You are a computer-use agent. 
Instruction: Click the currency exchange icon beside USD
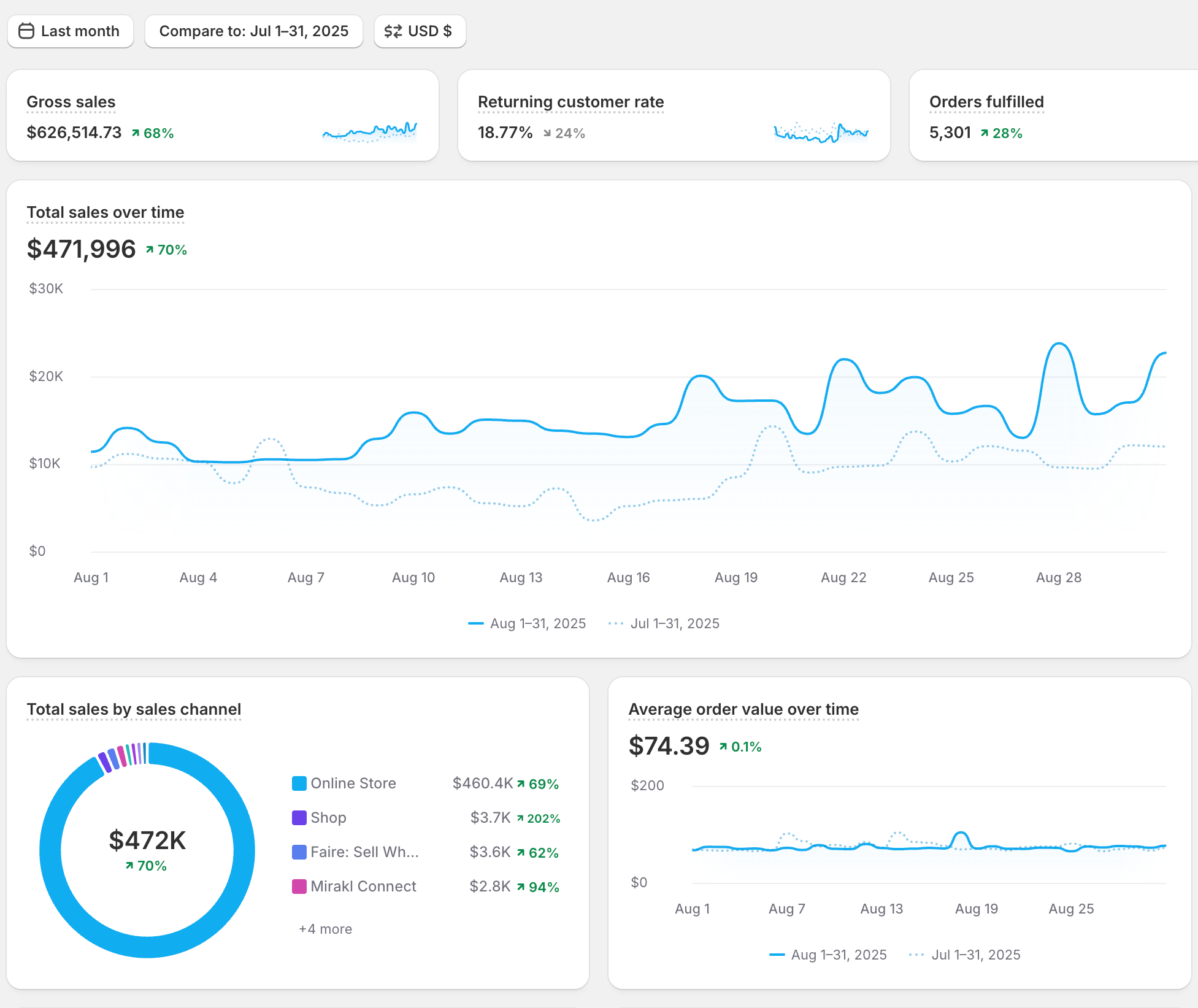(393, 31)
